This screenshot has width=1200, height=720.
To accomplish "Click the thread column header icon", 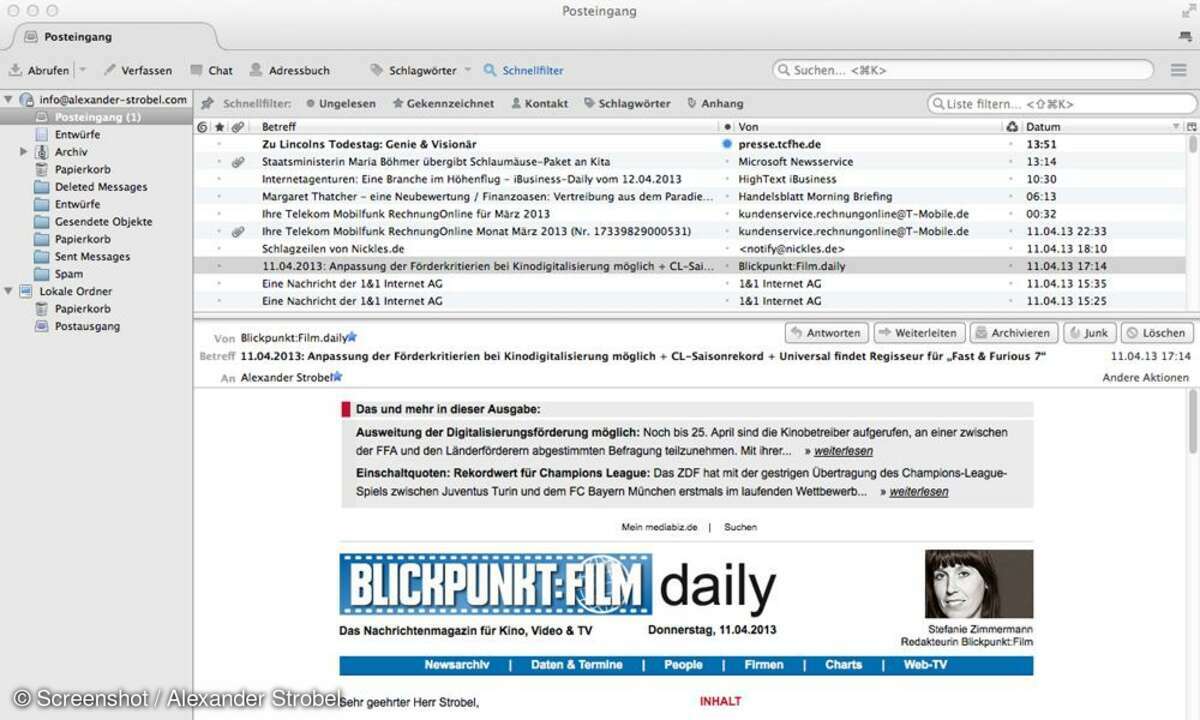I will (x=202, y=127).
